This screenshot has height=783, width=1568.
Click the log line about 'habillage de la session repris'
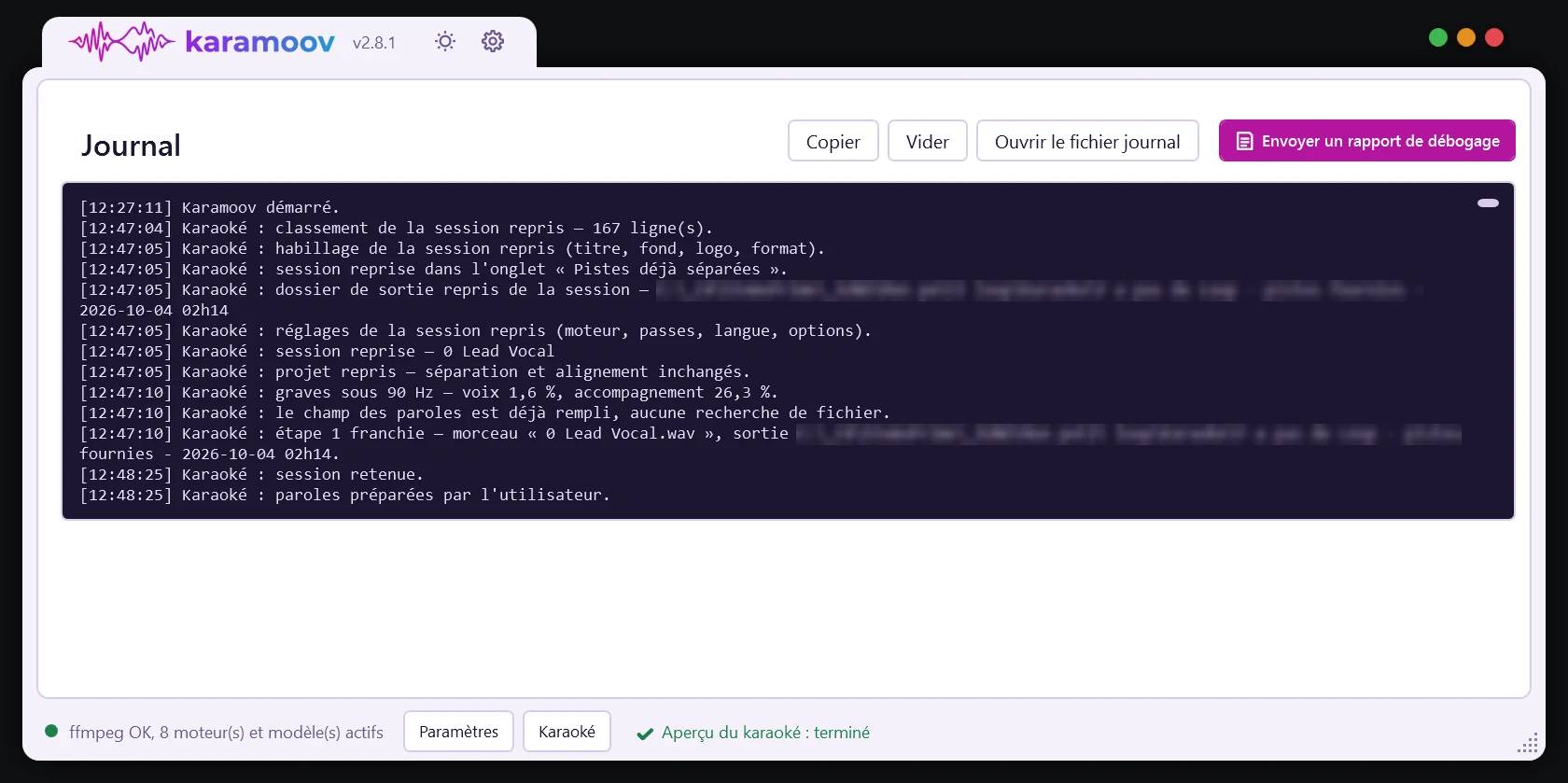(x=452, y=248)
